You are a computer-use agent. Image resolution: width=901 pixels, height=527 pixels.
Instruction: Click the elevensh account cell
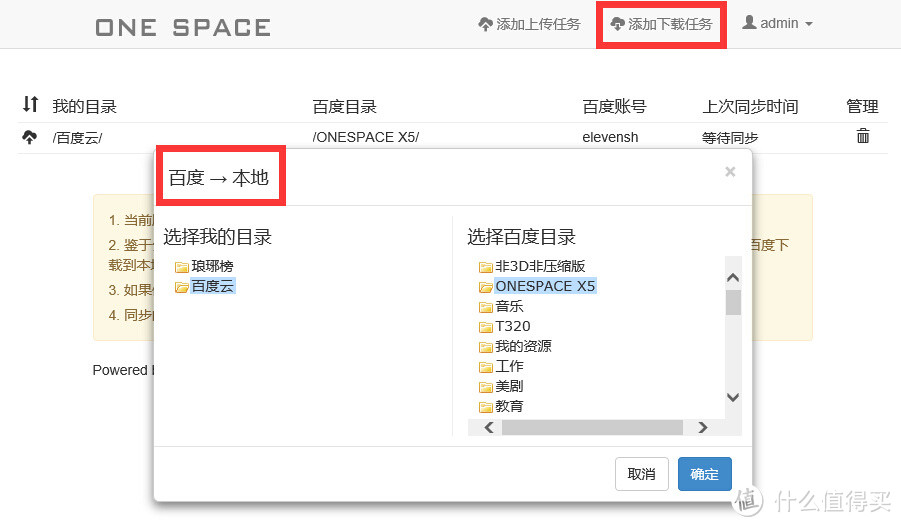(610, 137)
